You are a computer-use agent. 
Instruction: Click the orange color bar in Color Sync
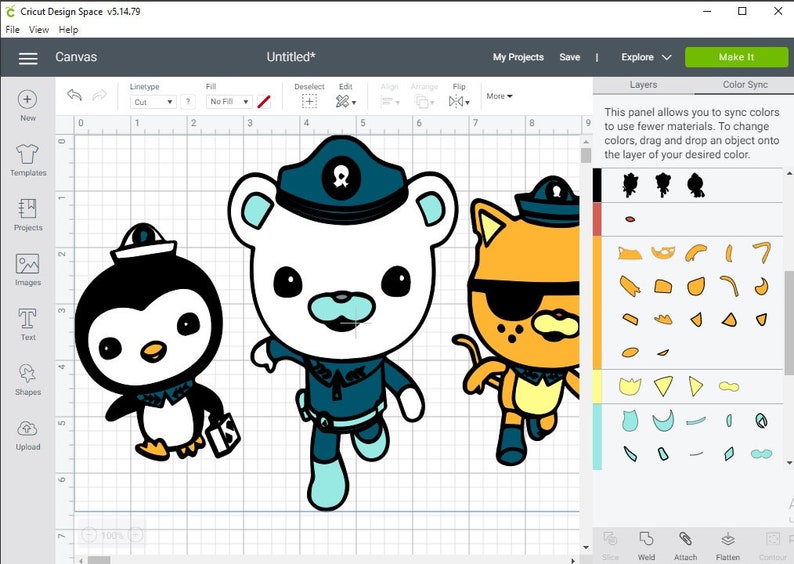[598, 303]
